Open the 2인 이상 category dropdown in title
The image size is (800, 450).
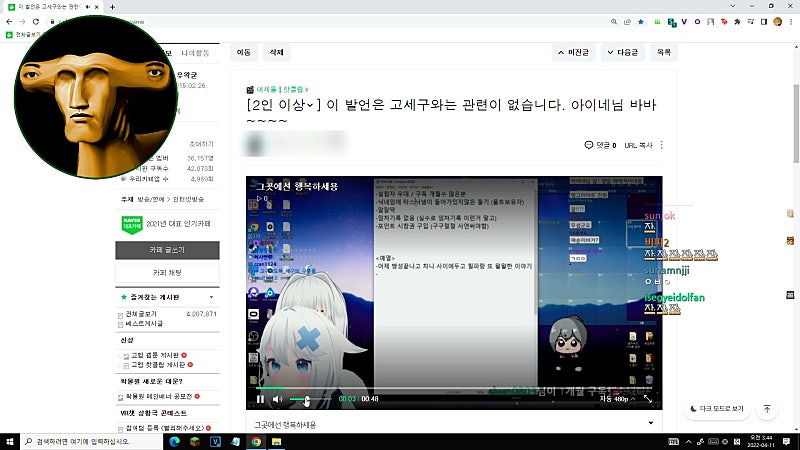pyautogui.click(x=283, y=105)
